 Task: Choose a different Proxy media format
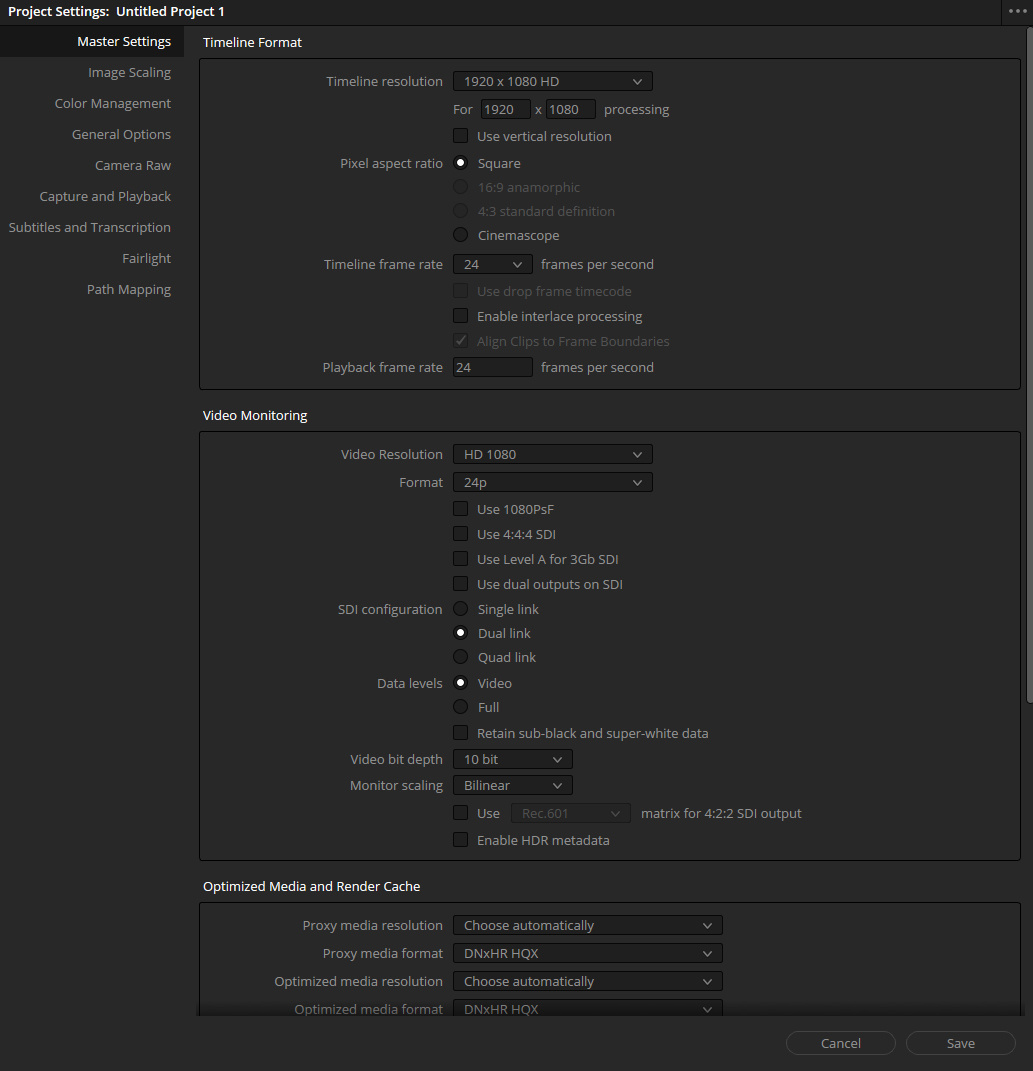click(587, 953)
